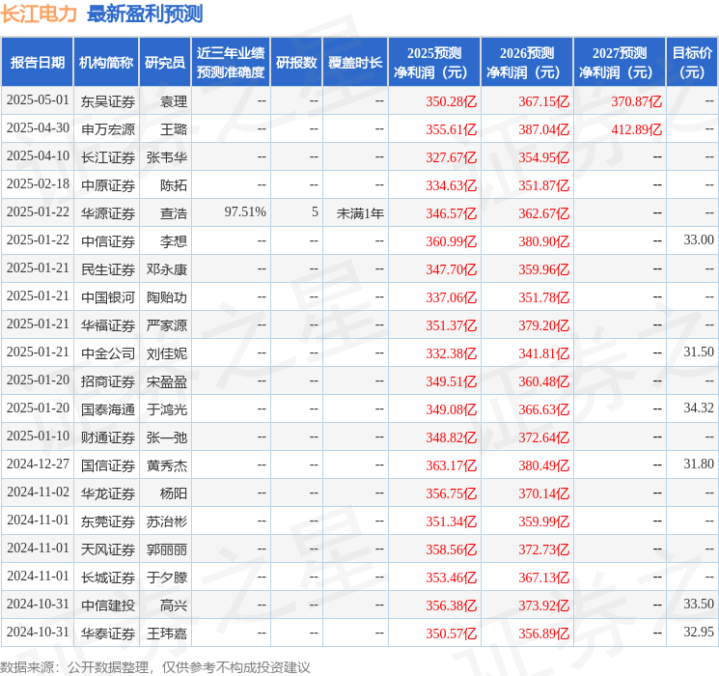Click the 数据来源 footer note
The width and height of the screenshot is (719, 676).
tap(155, 667)
